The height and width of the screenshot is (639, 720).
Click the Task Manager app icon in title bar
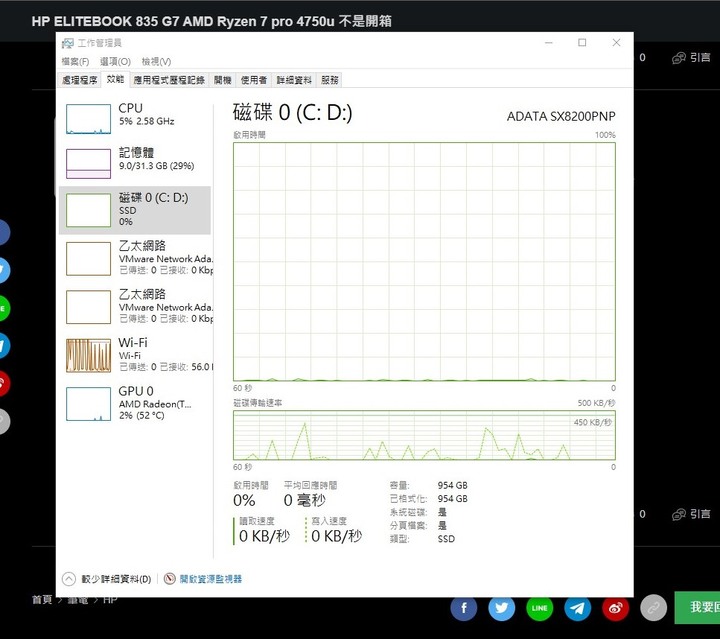coord(68,43)
